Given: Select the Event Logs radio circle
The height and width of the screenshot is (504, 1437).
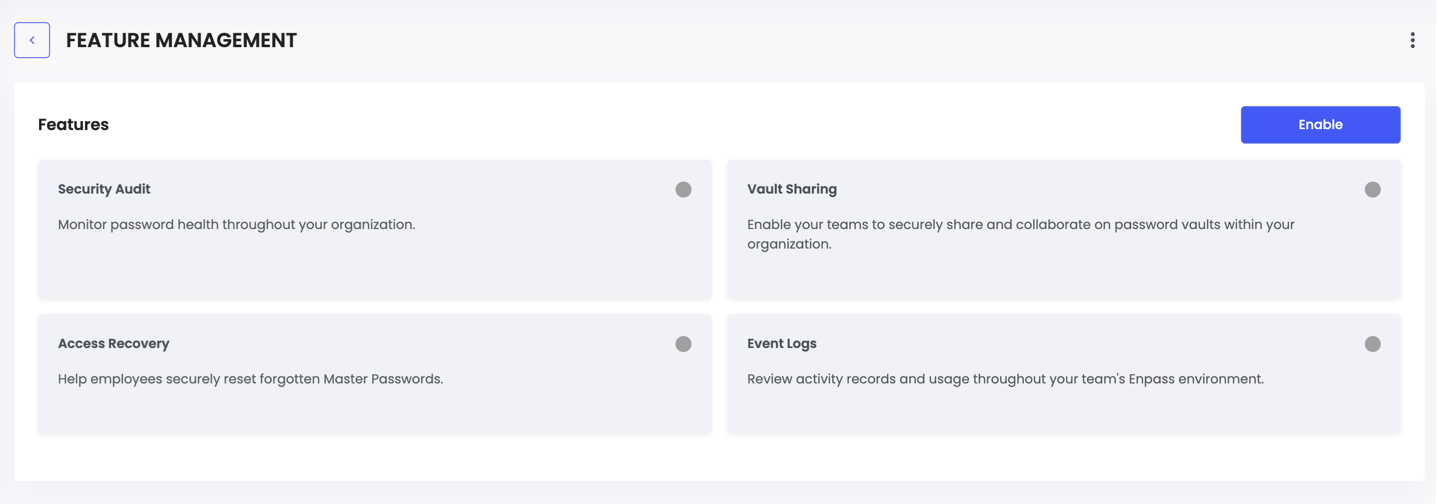Looking at the screenshot, I should coord(1372,344).
